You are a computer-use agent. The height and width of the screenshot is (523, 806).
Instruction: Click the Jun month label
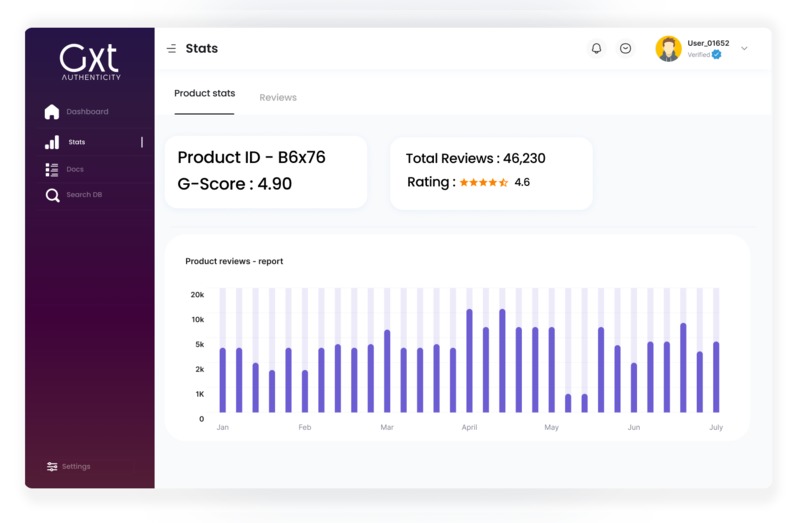(x=634, y=427)
